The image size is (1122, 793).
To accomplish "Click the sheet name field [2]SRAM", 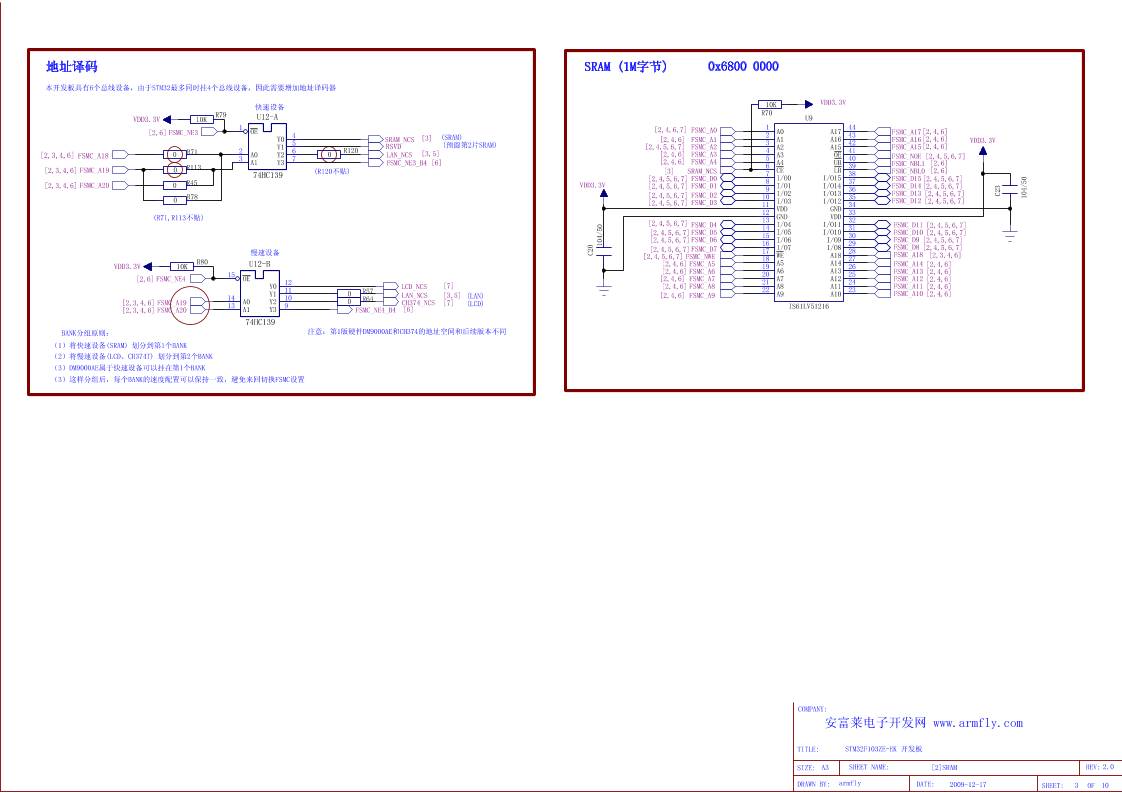I will [943, 768].
